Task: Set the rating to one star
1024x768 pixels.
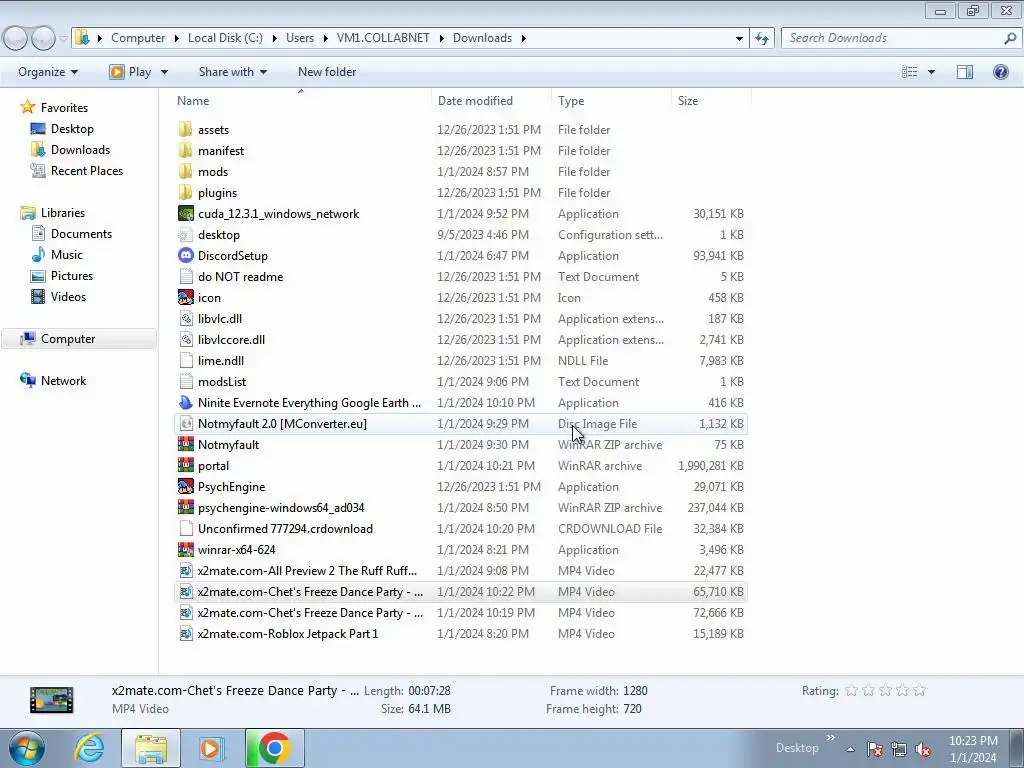Action: click(x=851, y=690)
